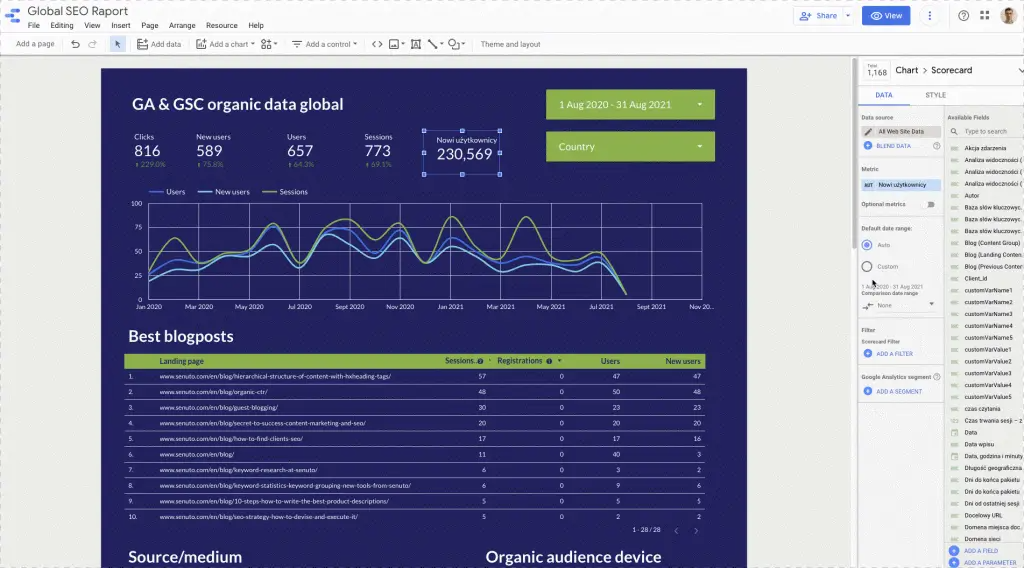This screenshot has width=1024, height=568.
Task: Select the Client_Id field
Action: [976, 278]
